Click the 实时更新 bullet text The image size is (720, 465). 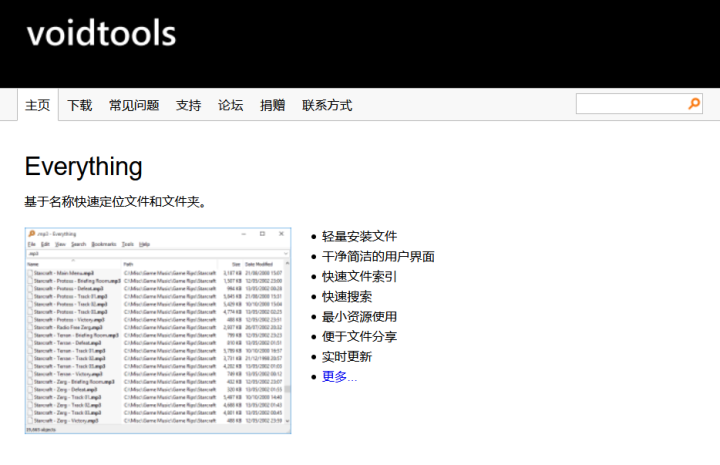(347, 357)
